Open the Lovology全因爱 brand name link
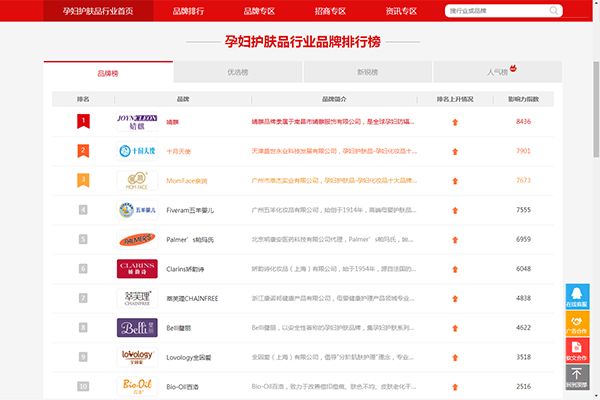The height and width of the screenshot is (400, 600). 189,358
